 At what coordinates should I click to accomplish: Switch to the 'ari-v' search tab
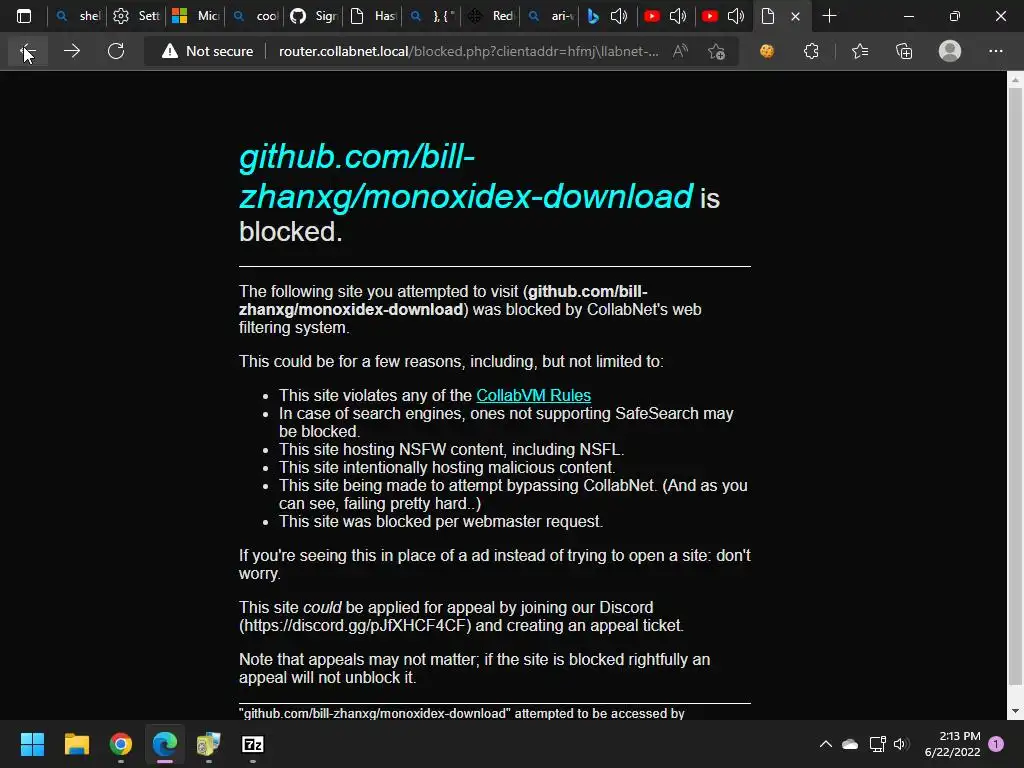549,16
